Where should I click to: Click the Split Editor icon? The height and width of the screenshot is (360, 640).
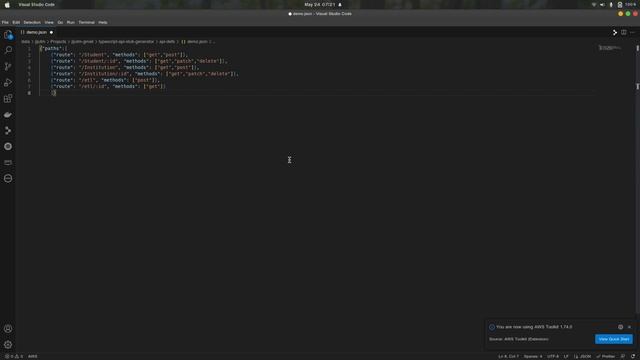coord(624,32)
